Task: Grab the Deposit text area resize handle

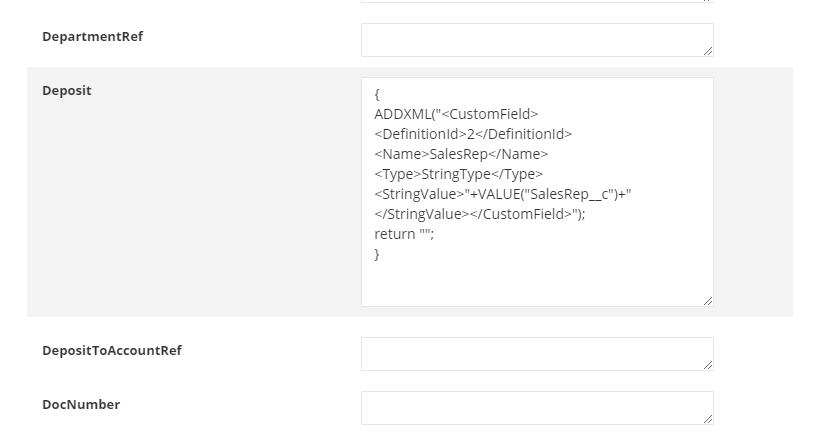Action: pos(708,301)
